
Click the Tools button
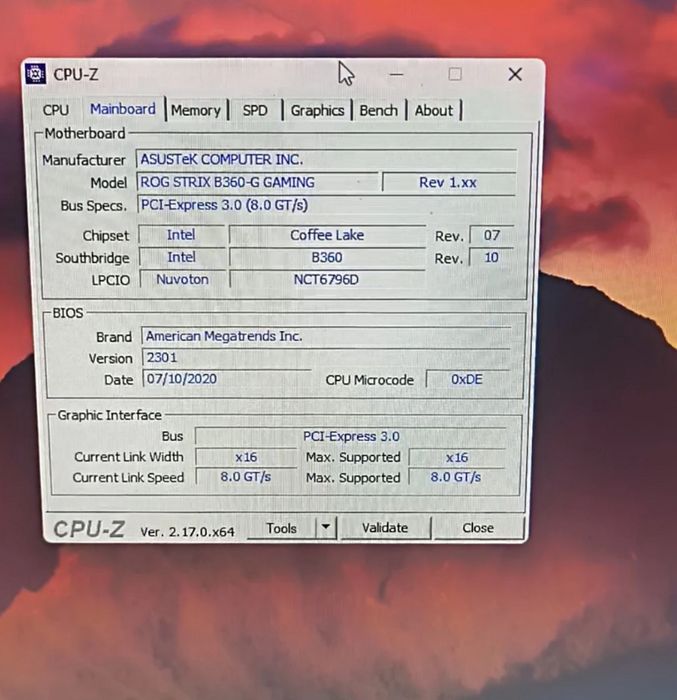tap(281, 528)
